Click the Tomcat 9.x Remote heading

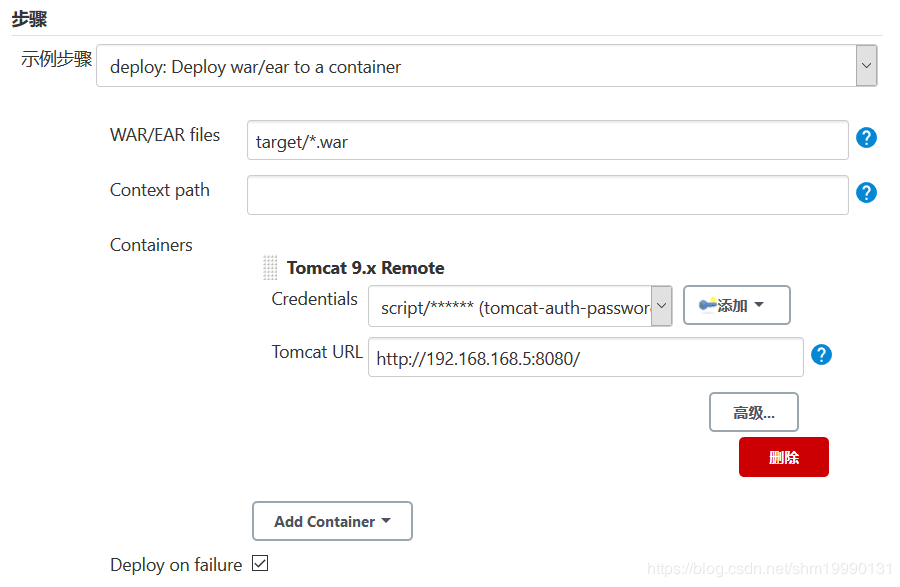[365, 268]
